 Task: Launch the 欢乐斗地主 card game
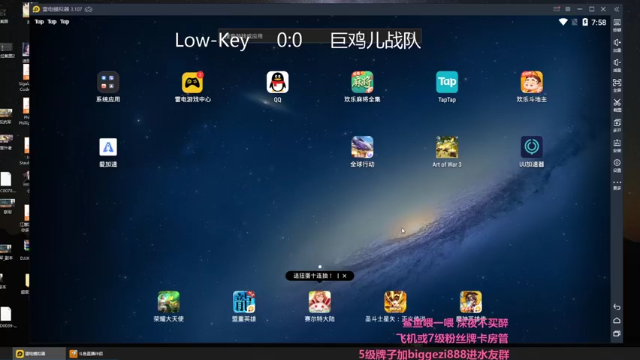[x=531, y=82]
